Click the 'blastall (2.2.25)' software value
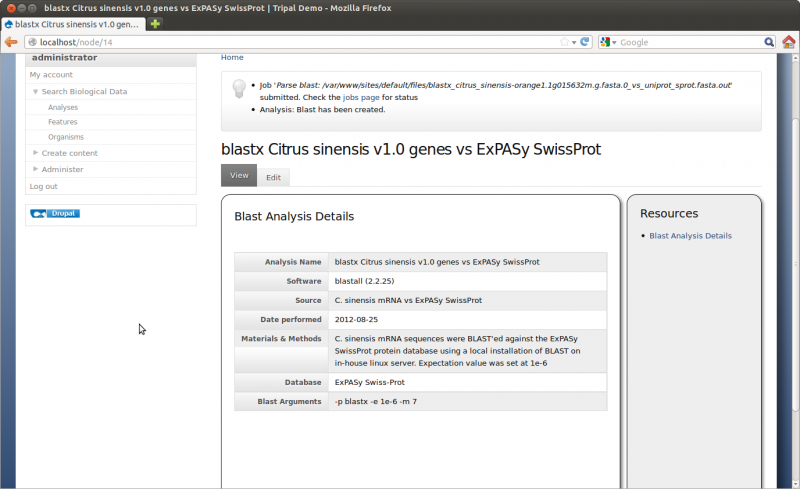The image size is (800, 489). point(364,281)
